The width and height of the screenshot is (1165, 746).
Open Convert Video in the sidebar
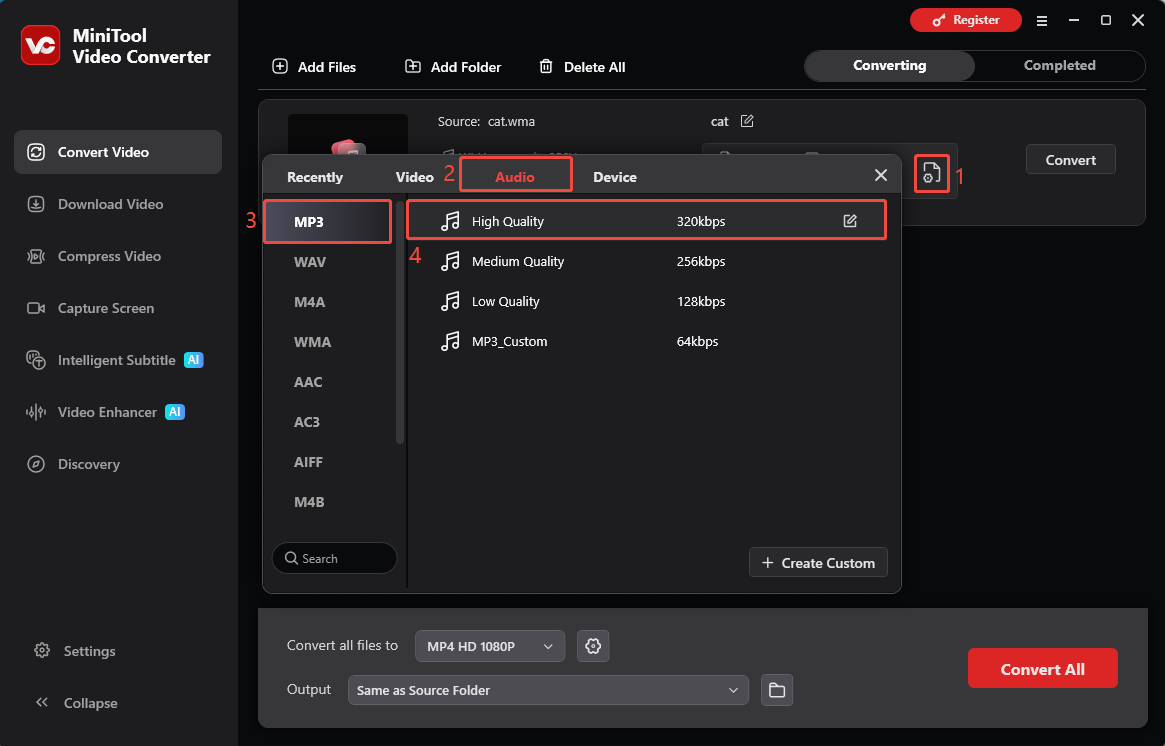118,152
